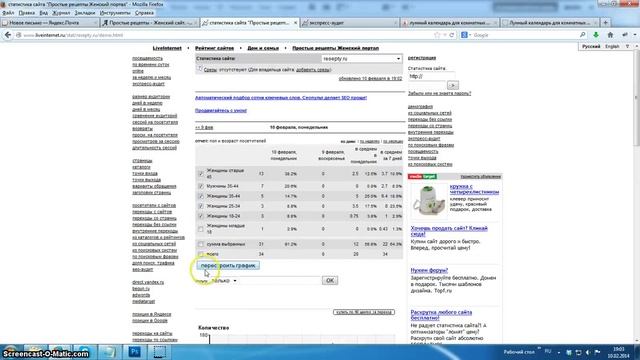Image resolution: width=640 pixels, height=360 pixels.
Task: Open the Простые рецепты Женский портал link
Action: (336, 48)
